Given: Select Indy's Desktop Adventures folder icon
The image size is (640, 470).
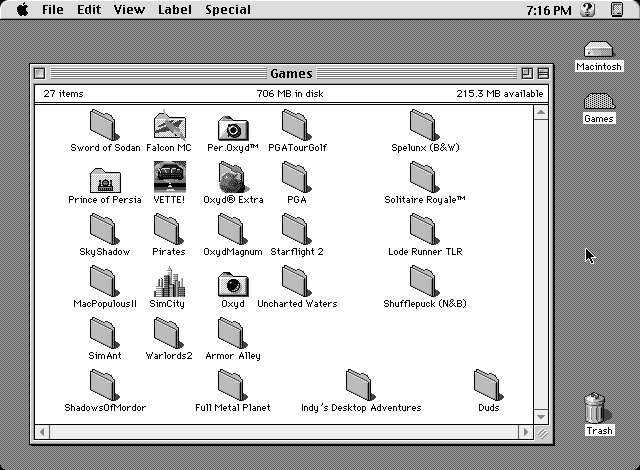Looking at the screenshot, I should tap(360, 385).
